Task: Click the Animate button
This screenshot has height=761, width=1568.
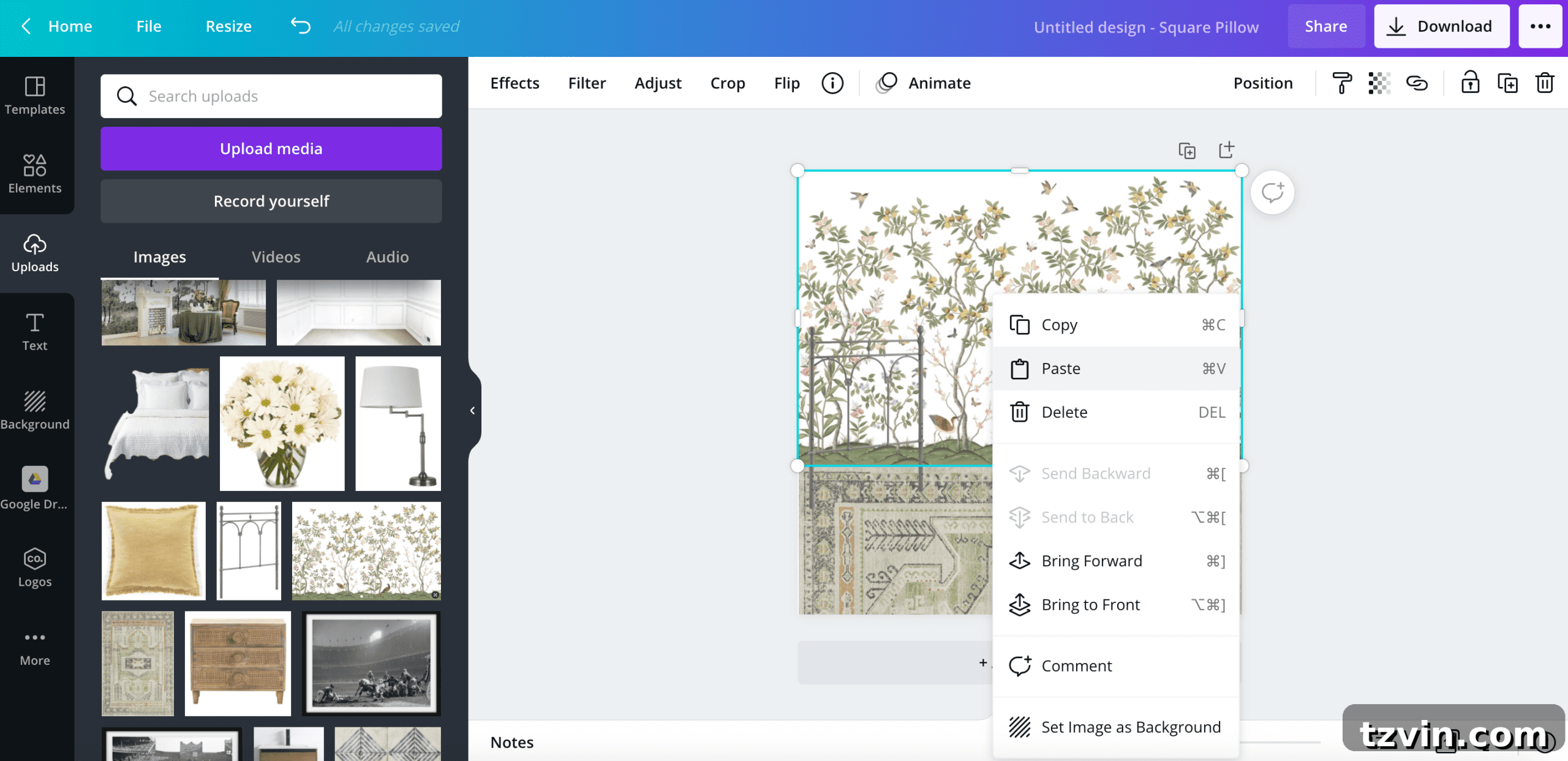Action: click(x=923, y=83)
